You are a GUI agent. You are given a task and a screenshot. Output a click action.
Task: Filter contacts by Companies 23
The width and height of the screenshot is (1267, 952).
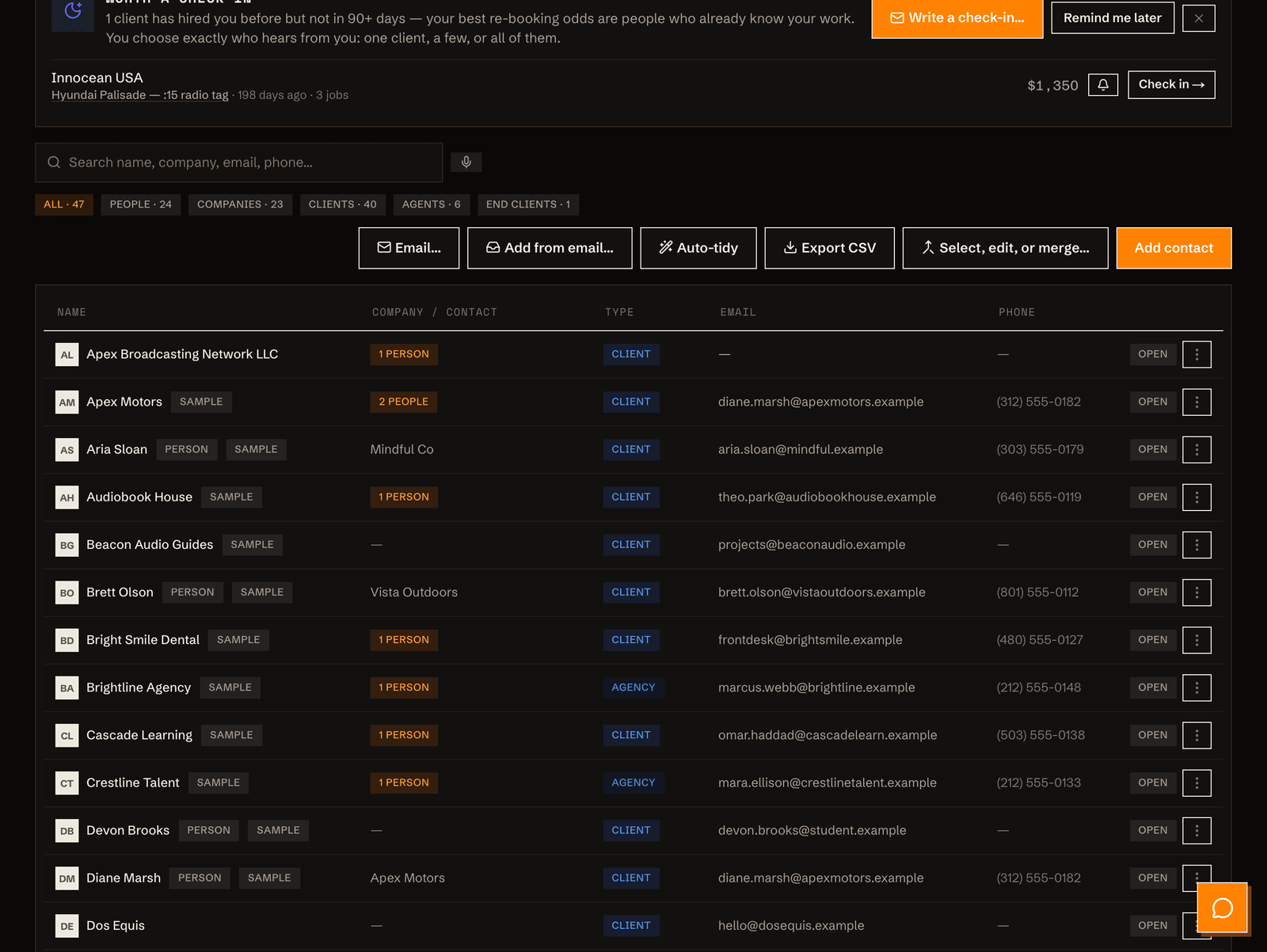click(240, 204)
